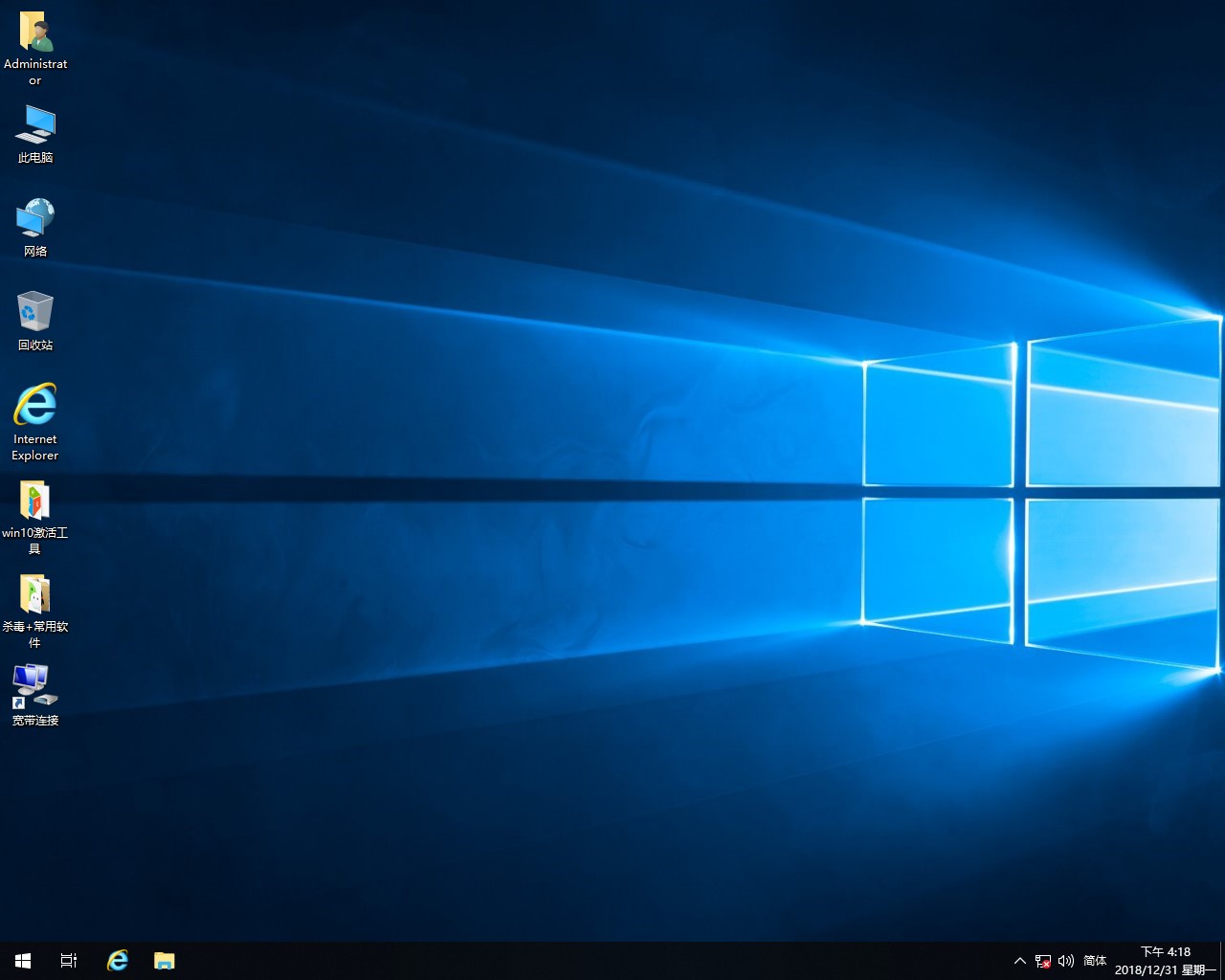Image resolution: width=1225 pixels, height=980 pixels.
Task: Click an empty area of the taskbar
Action: (574, 961)
